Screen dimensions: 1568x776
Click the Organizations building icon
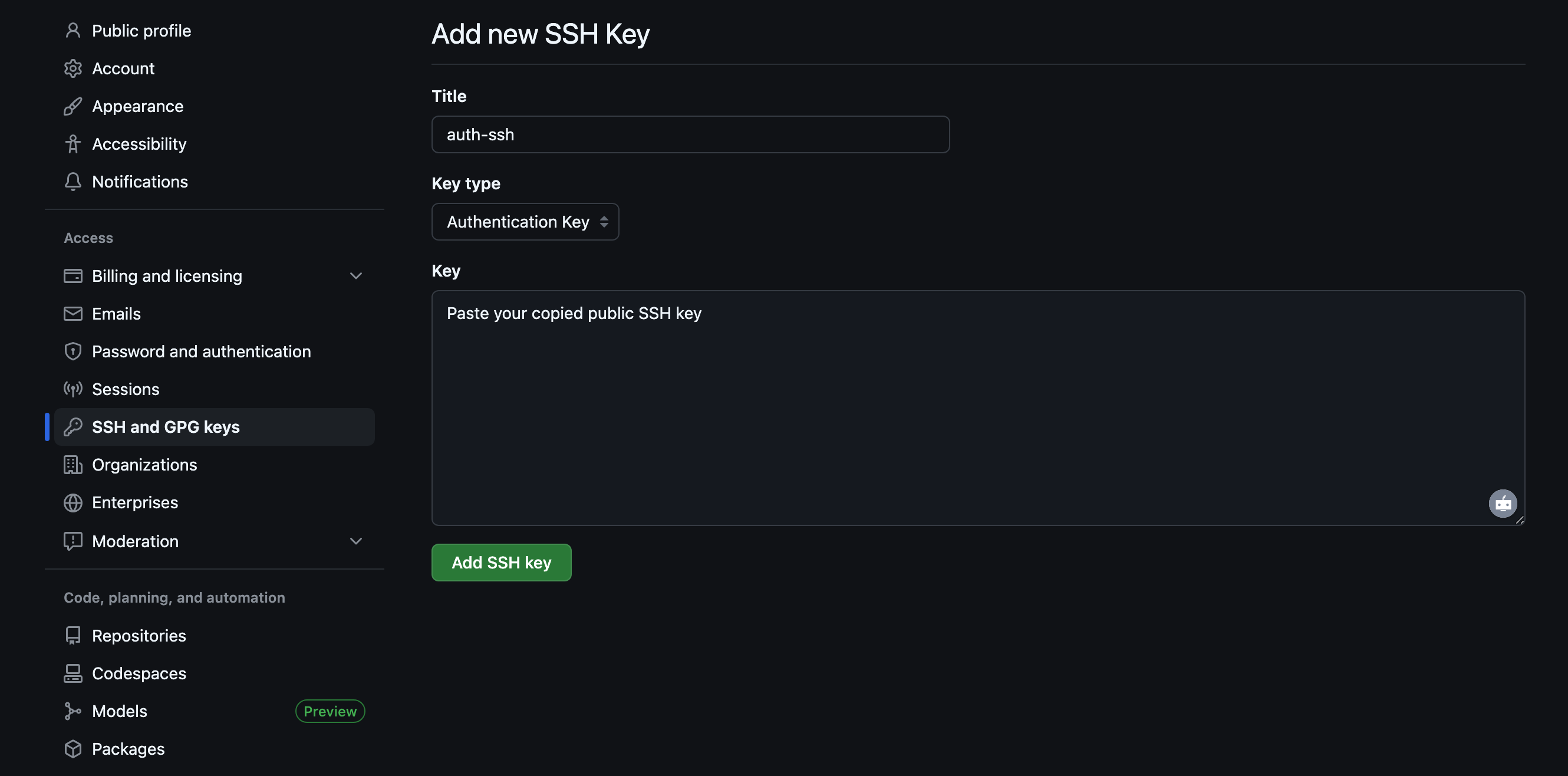point(73,465)
